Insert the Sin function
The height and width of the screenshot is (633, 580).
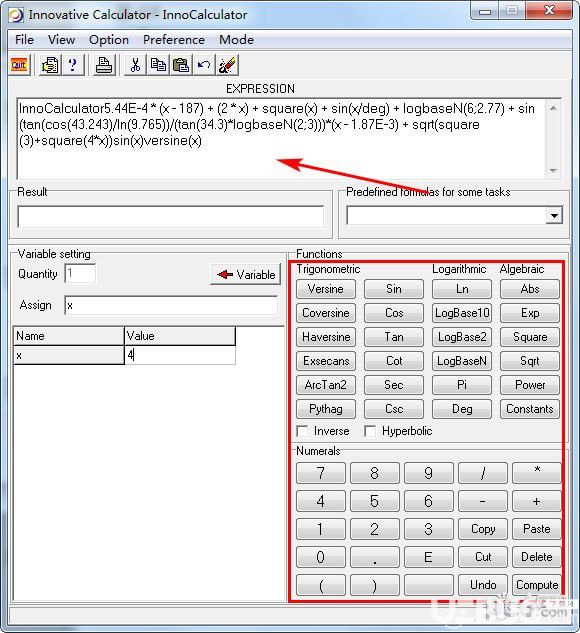(x=394, y=289)
